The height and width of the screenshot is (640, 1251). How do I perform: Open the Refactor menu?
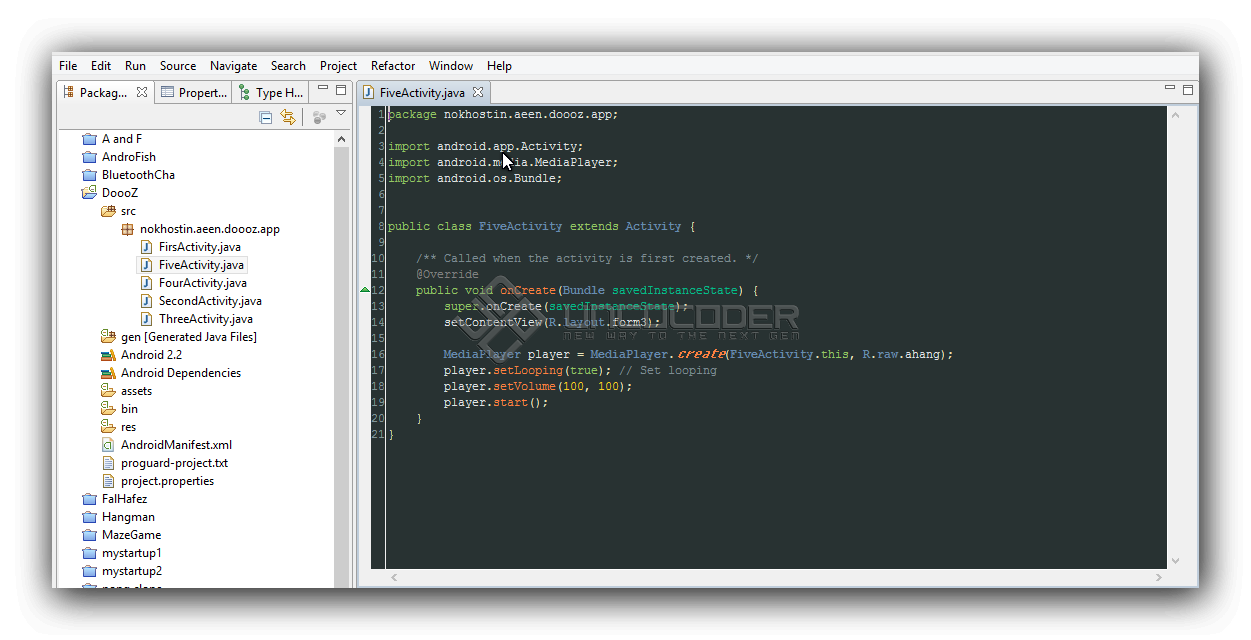[393, 66]
